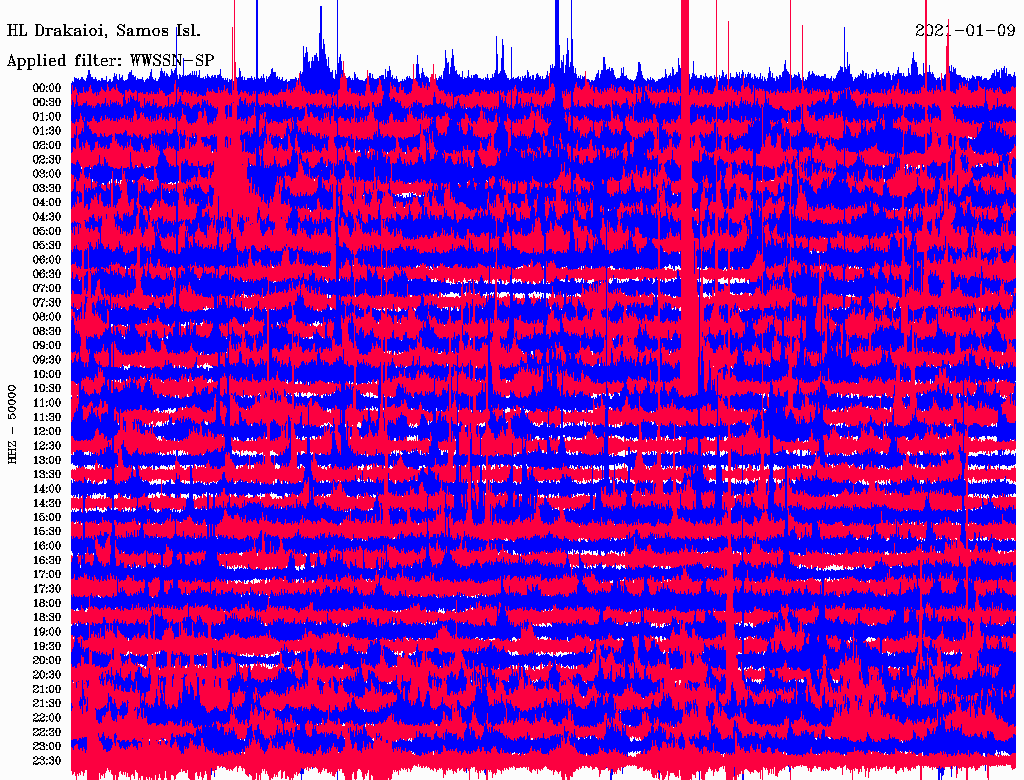Viewport: 1024px width, 780px height.
Task: Click the 17:00 time label
Action: click(47, 575)
